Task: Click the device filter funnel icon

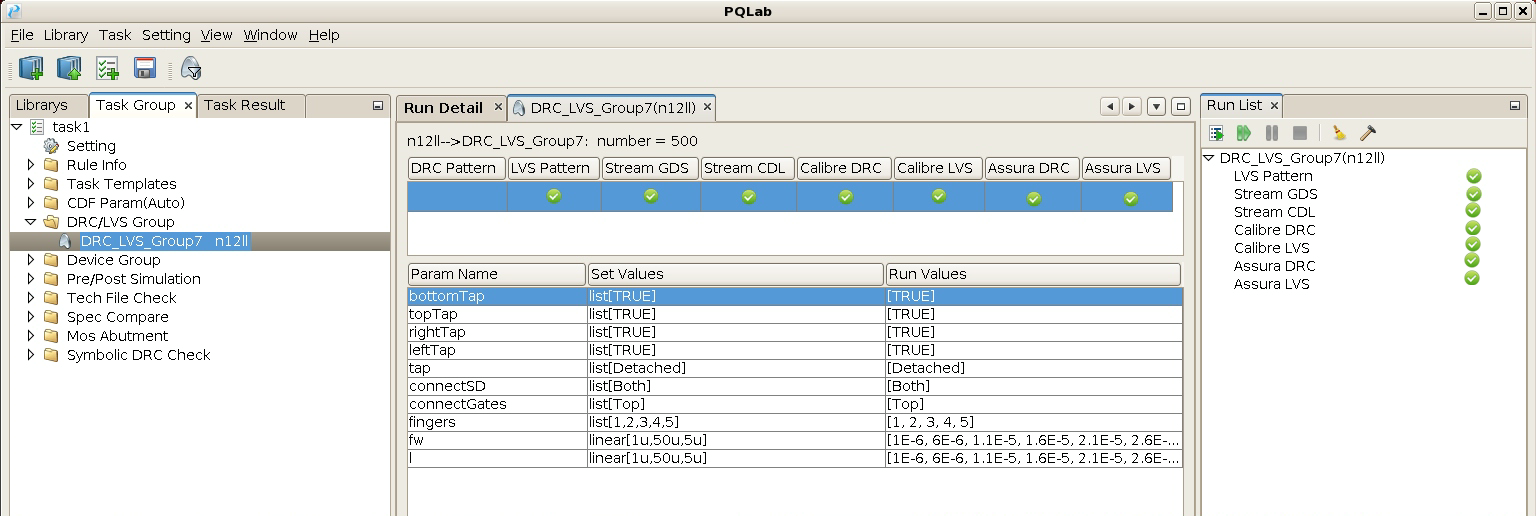Action: (x=191, y=68)
